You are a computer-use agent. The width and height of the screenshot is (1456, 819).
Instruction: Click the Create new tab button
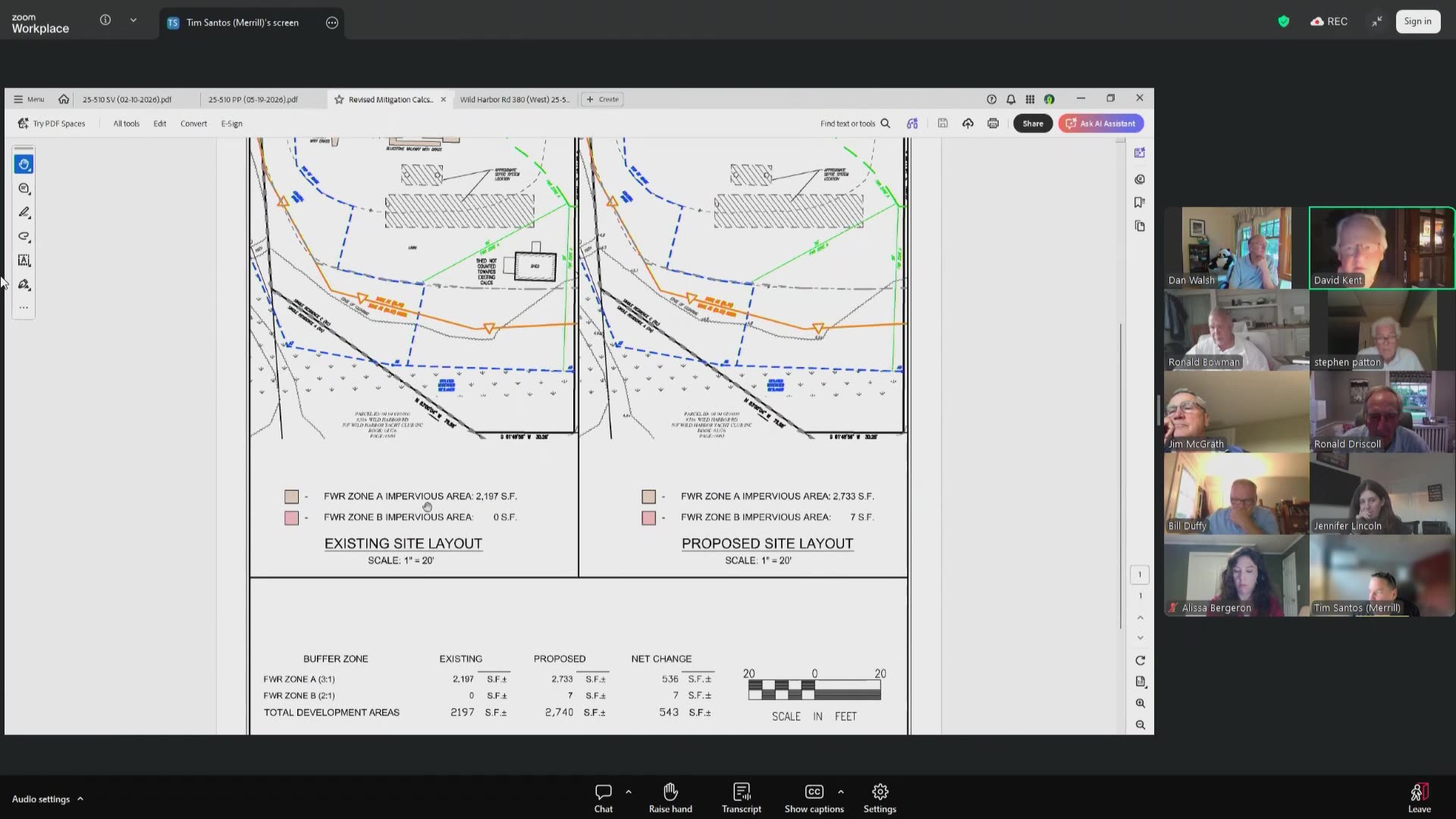point(602,99)
